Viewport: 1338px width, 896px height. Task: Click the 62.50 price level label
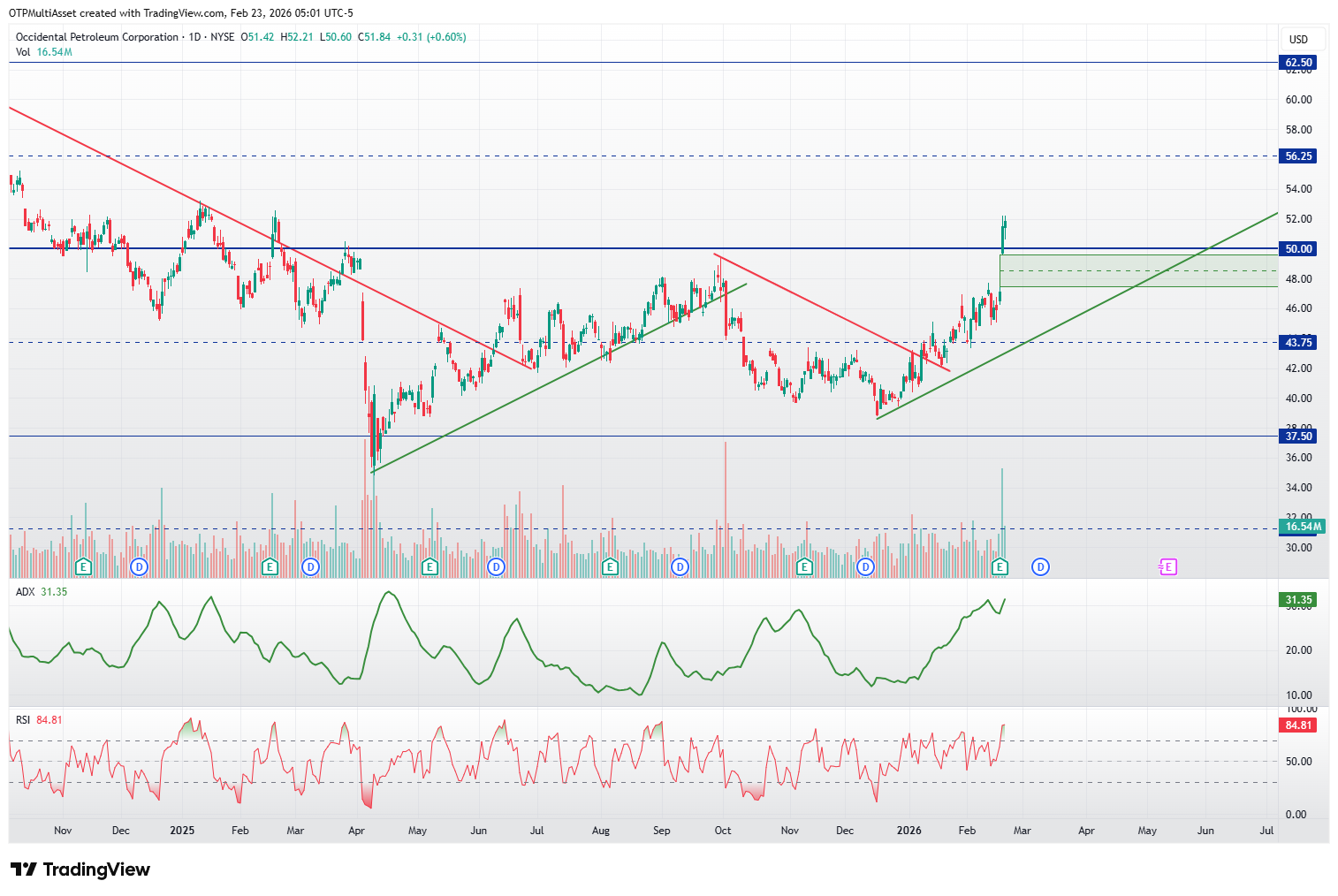(x=1298, y=63)
